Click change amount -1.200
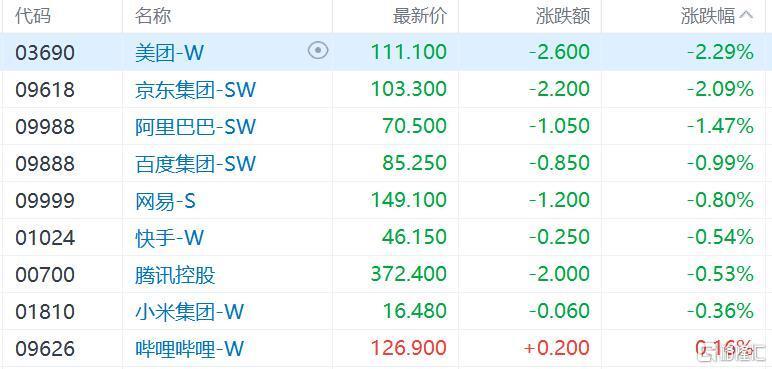Screen dimensions: 772x369 [560, 200]
